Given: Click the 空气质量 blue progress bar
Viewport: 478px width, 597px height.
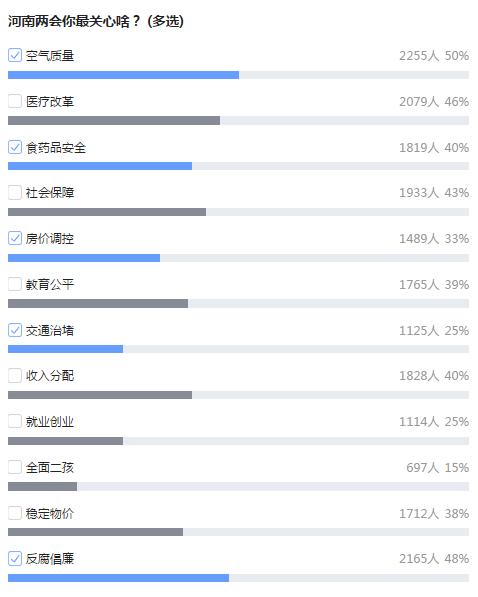Looking at the screenshot, I should tap(123, 75).
